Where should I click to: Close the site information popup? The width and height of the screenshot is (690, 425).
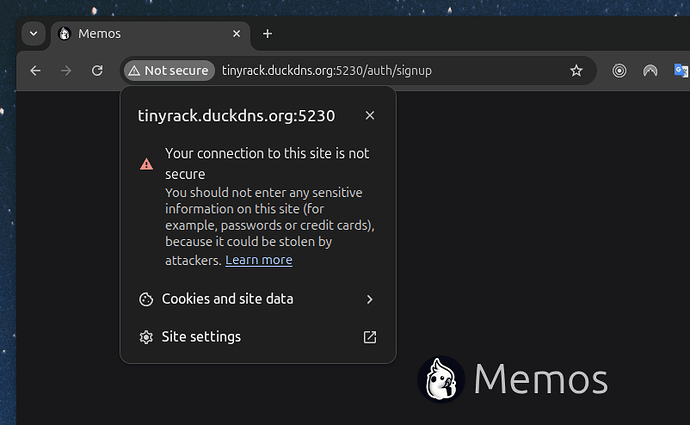(x=370, y=115)
